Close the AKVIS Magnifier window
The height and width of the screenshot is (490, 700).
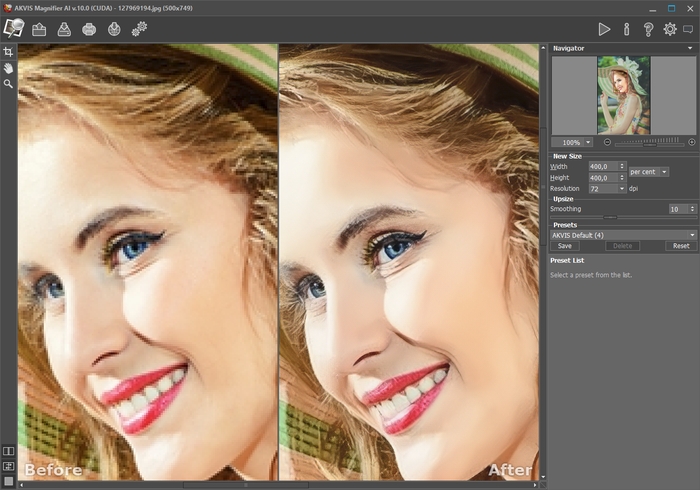690,8
